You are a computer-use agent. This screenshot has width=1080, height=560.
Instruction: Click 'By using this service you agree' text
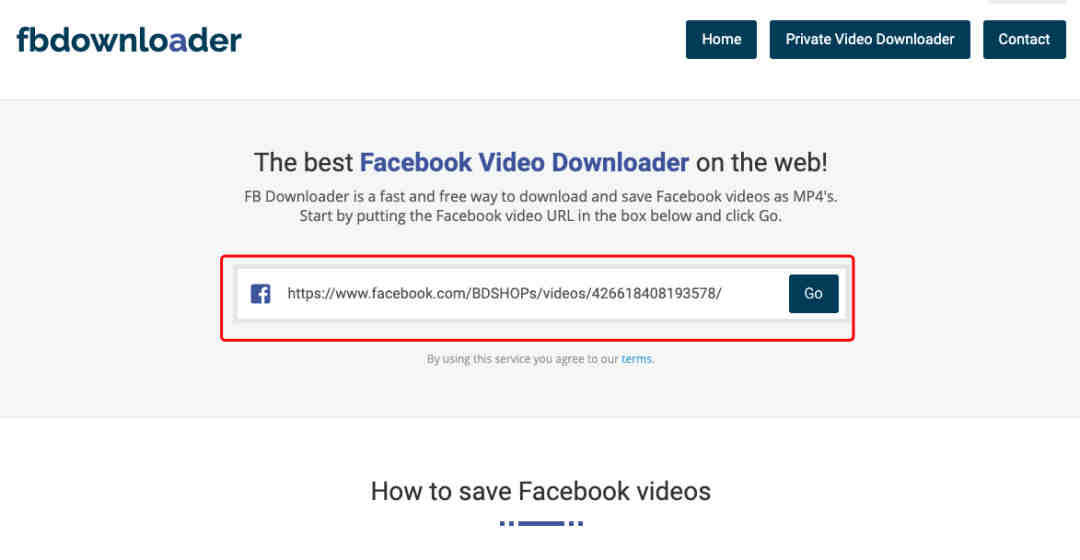(x=522, y=359)
